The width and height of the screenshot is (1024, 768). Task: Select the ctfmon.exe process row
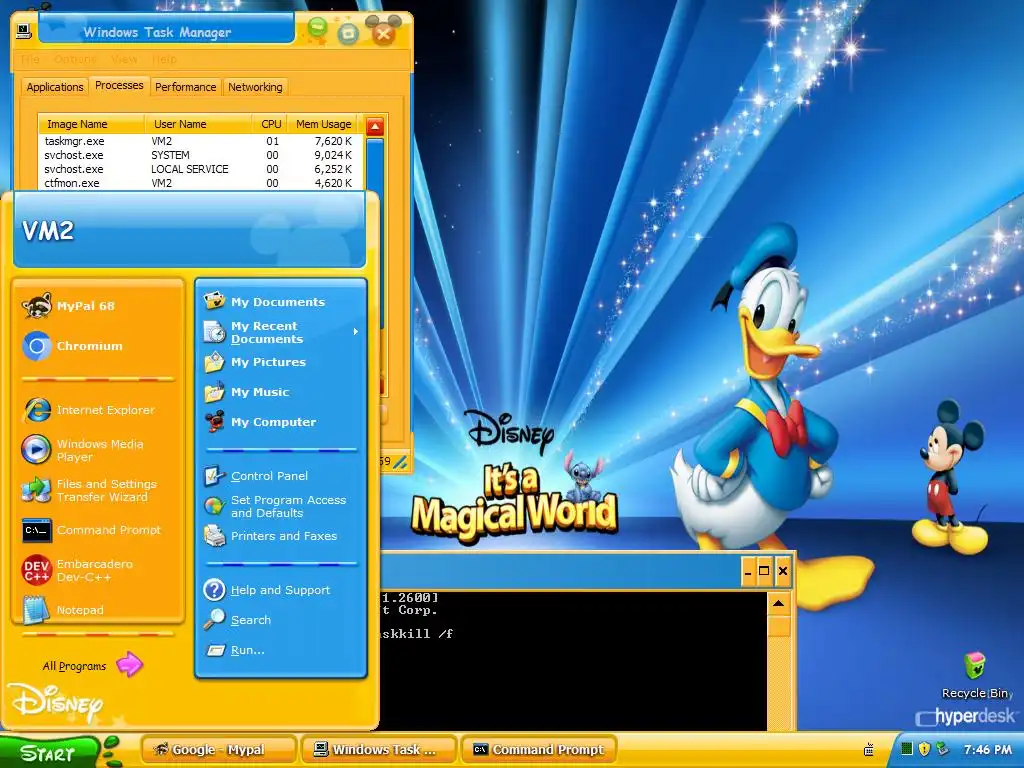[198, 183]
